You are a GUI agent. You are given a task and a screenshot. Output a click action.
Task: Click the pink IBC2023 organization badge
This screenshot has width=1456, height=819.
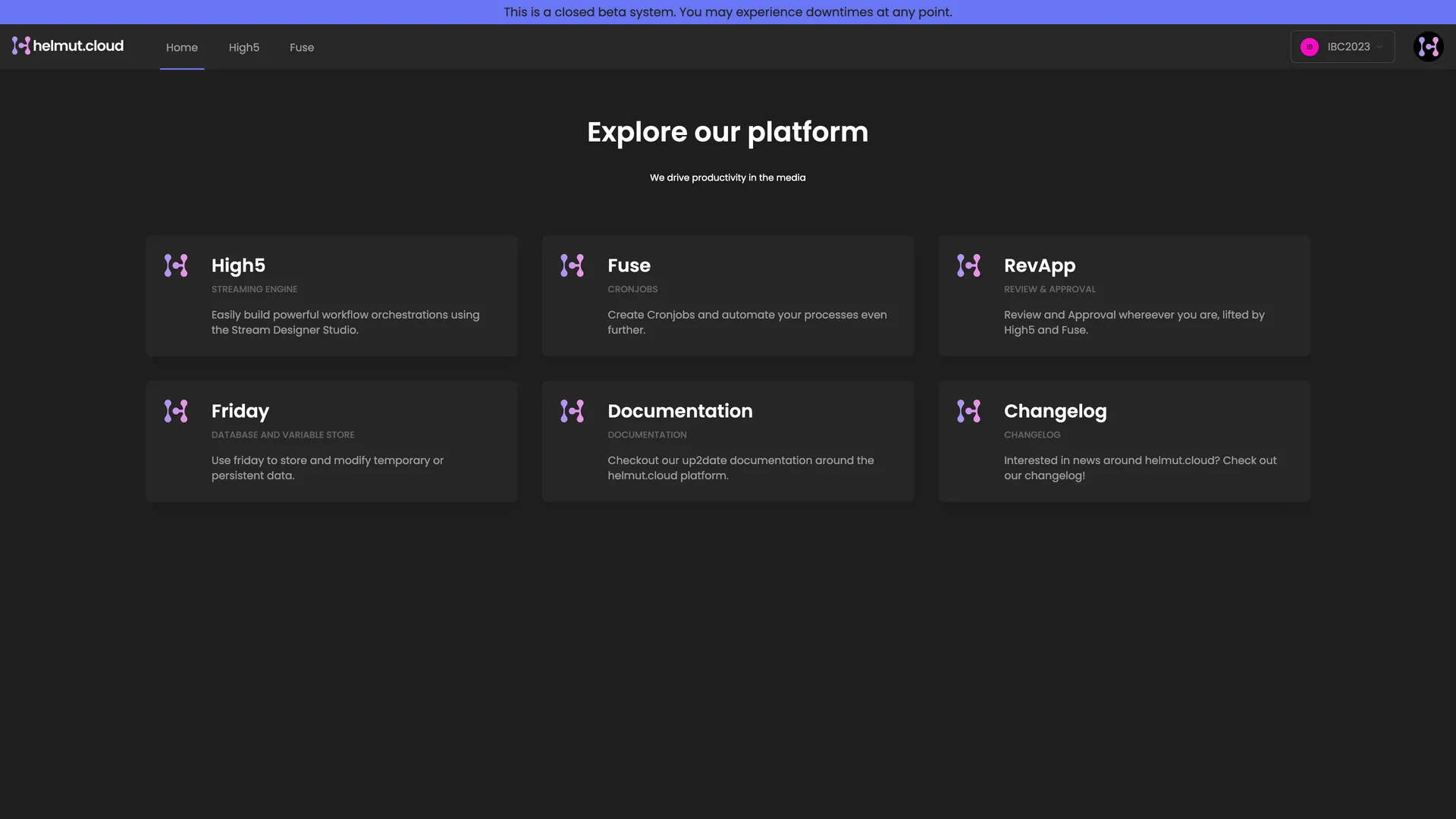[x=1309, y=47]
